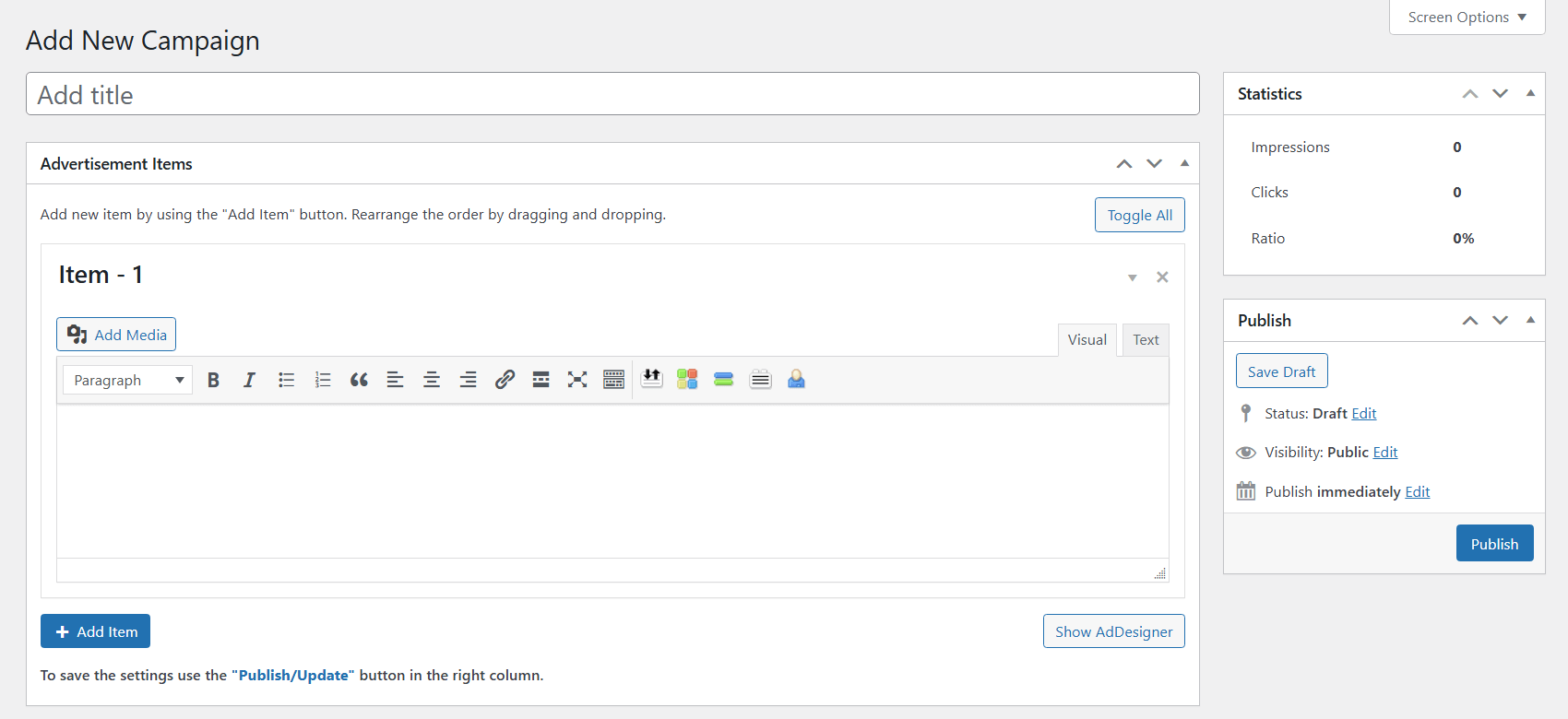Apply italic formatting
Image resolution: width=1568 pixels, height=719 pixels.
tap(249, 380)
